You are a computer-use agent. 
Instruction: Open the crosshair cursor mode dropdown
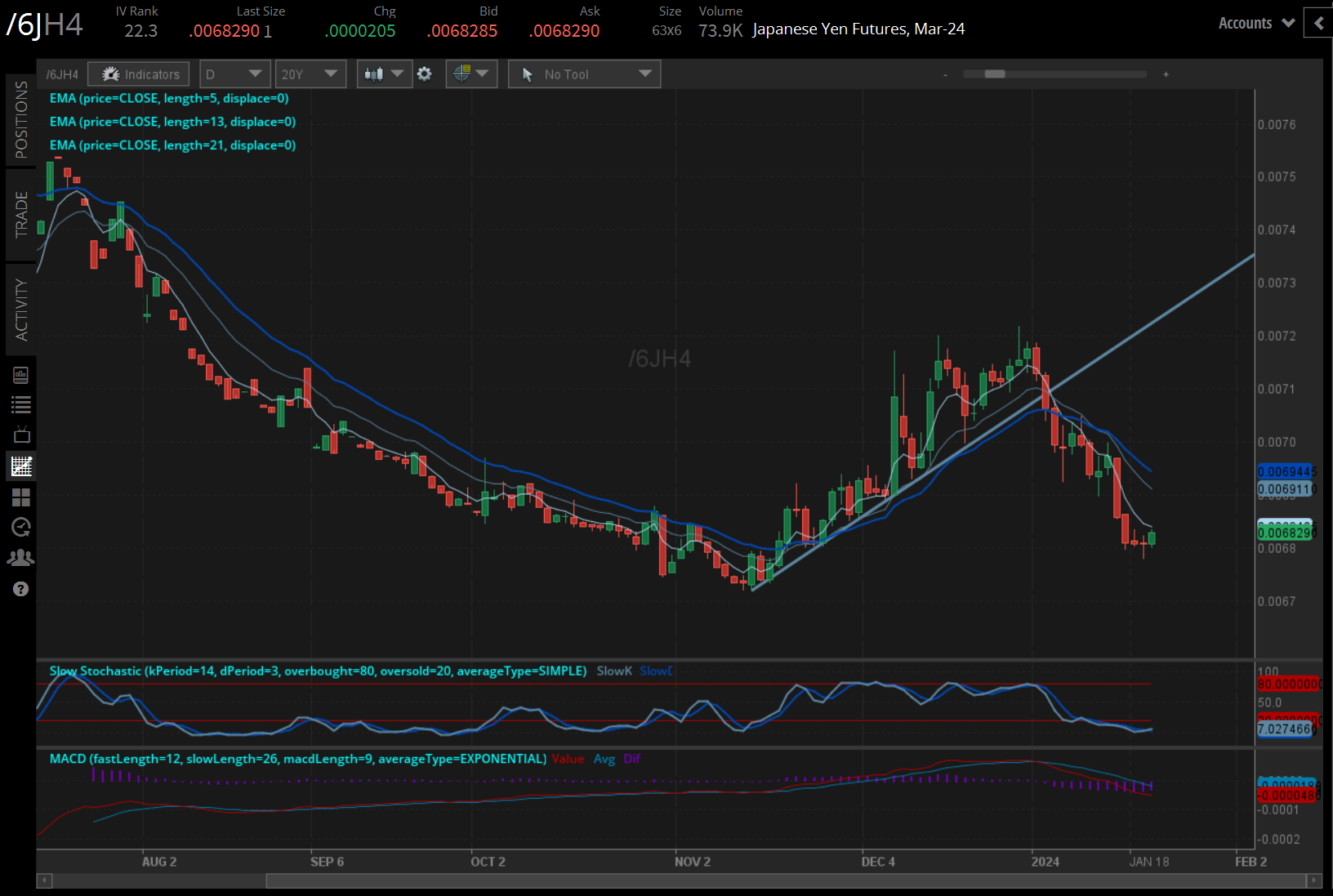(471, 74)
